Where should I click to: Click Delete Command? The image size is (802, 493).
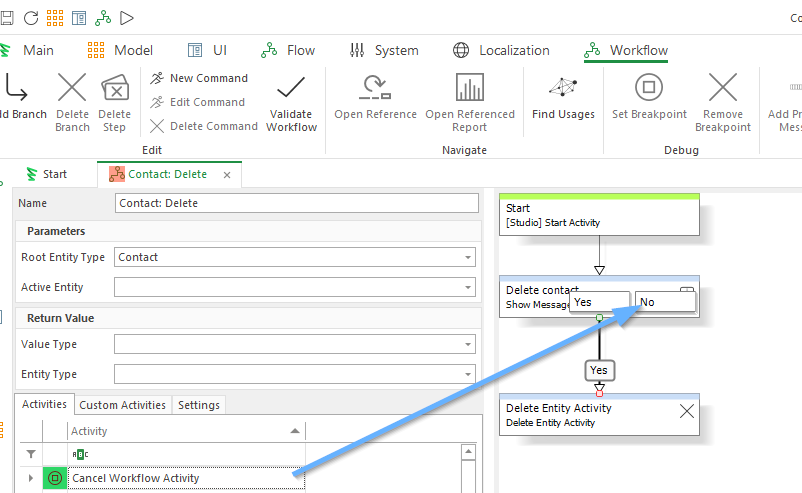(x=204, y=126)
